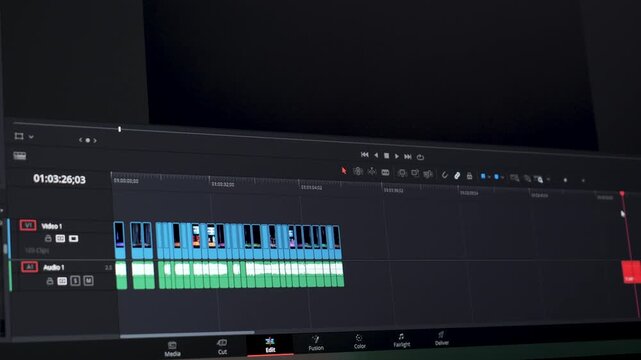Jump to last frame transport button
This screenshot has width=641, height=360.
(x=408, y=157)
